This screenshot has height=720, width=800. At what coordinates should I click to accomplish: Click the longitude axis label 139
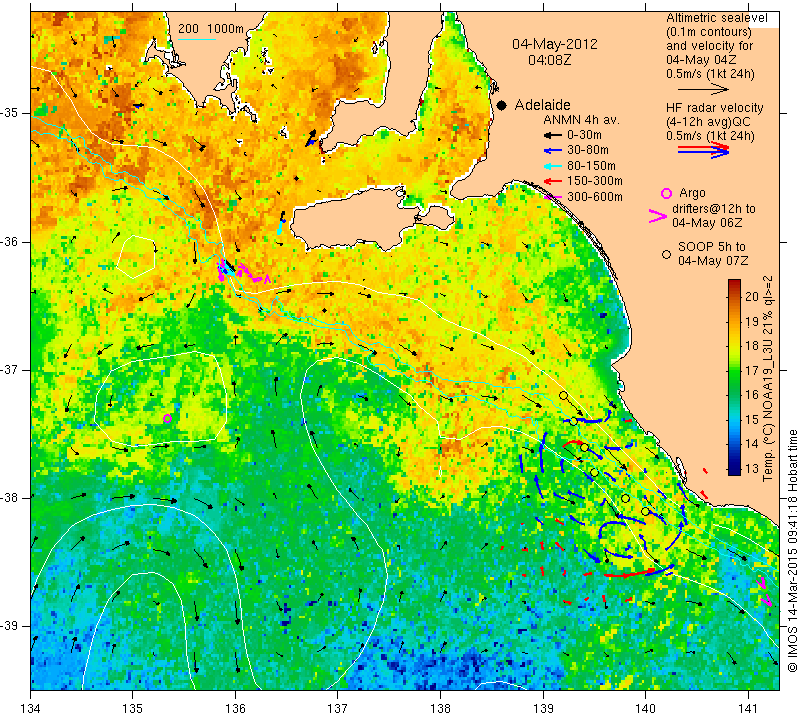pos(543,709)
